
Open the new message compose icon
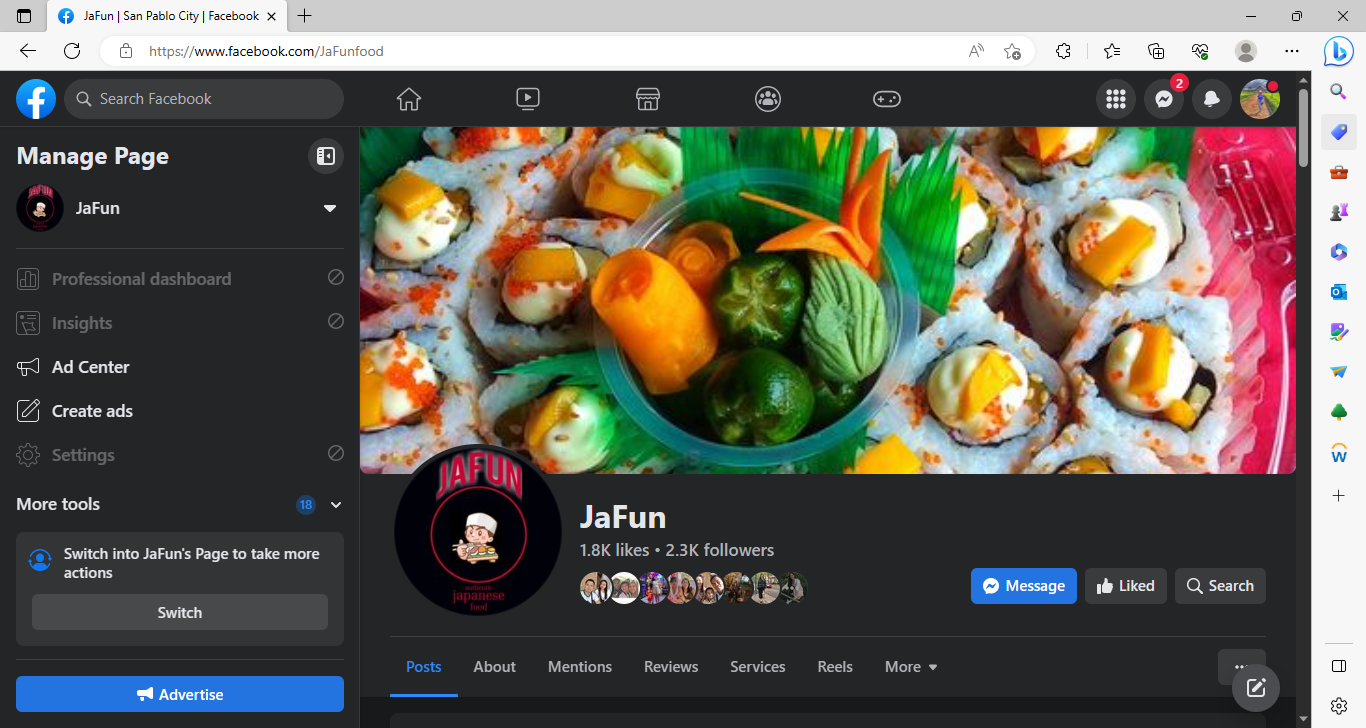coord(1256,687)
